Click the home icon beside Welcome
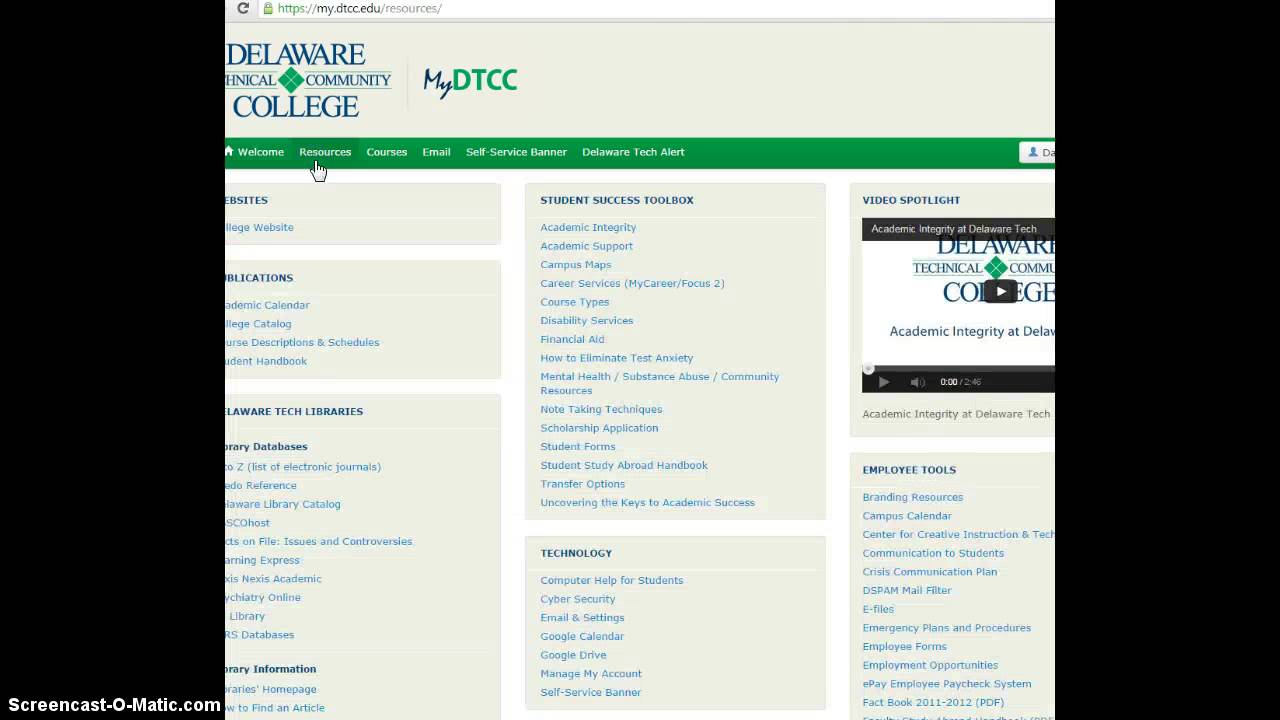Screen dimensions: 1280x720 coord(229,151)
